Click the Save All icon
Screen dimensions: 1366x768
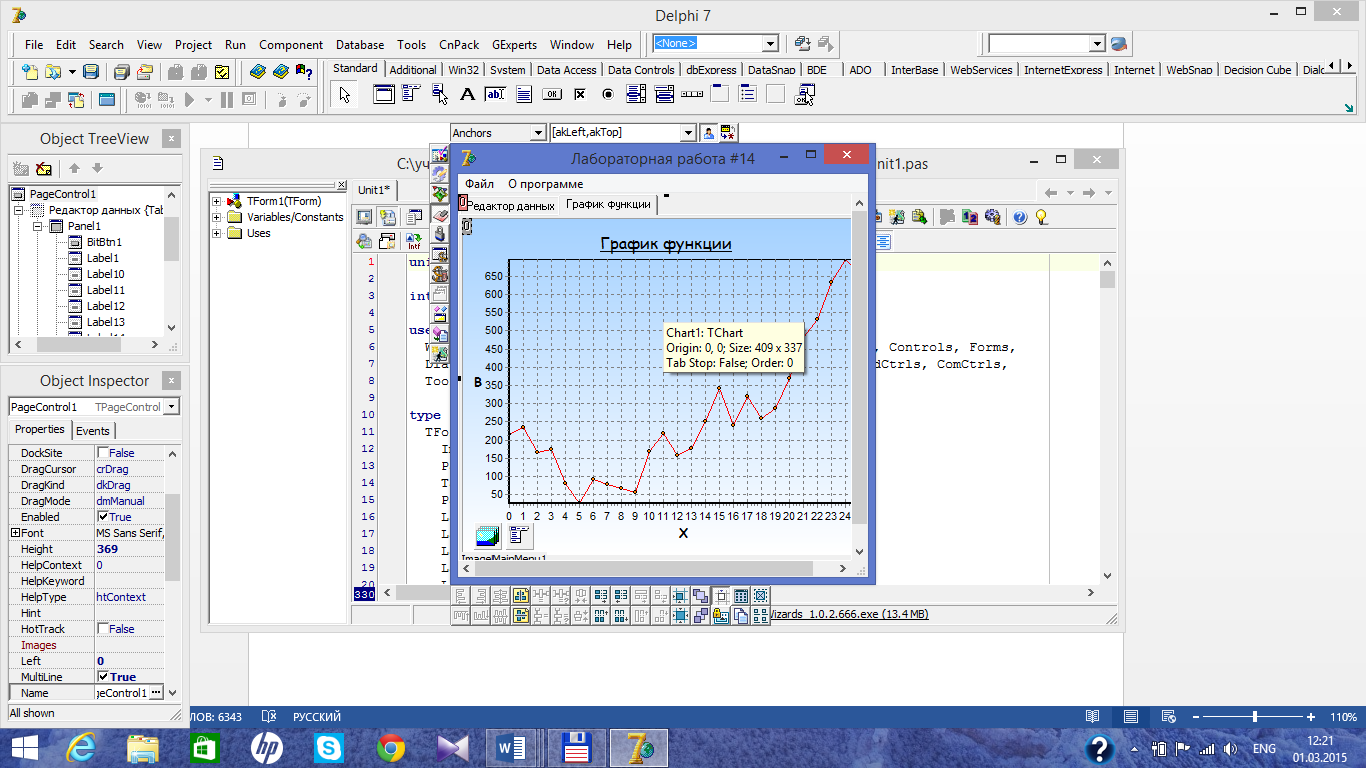pyautogui.click(x=121, y=72)
